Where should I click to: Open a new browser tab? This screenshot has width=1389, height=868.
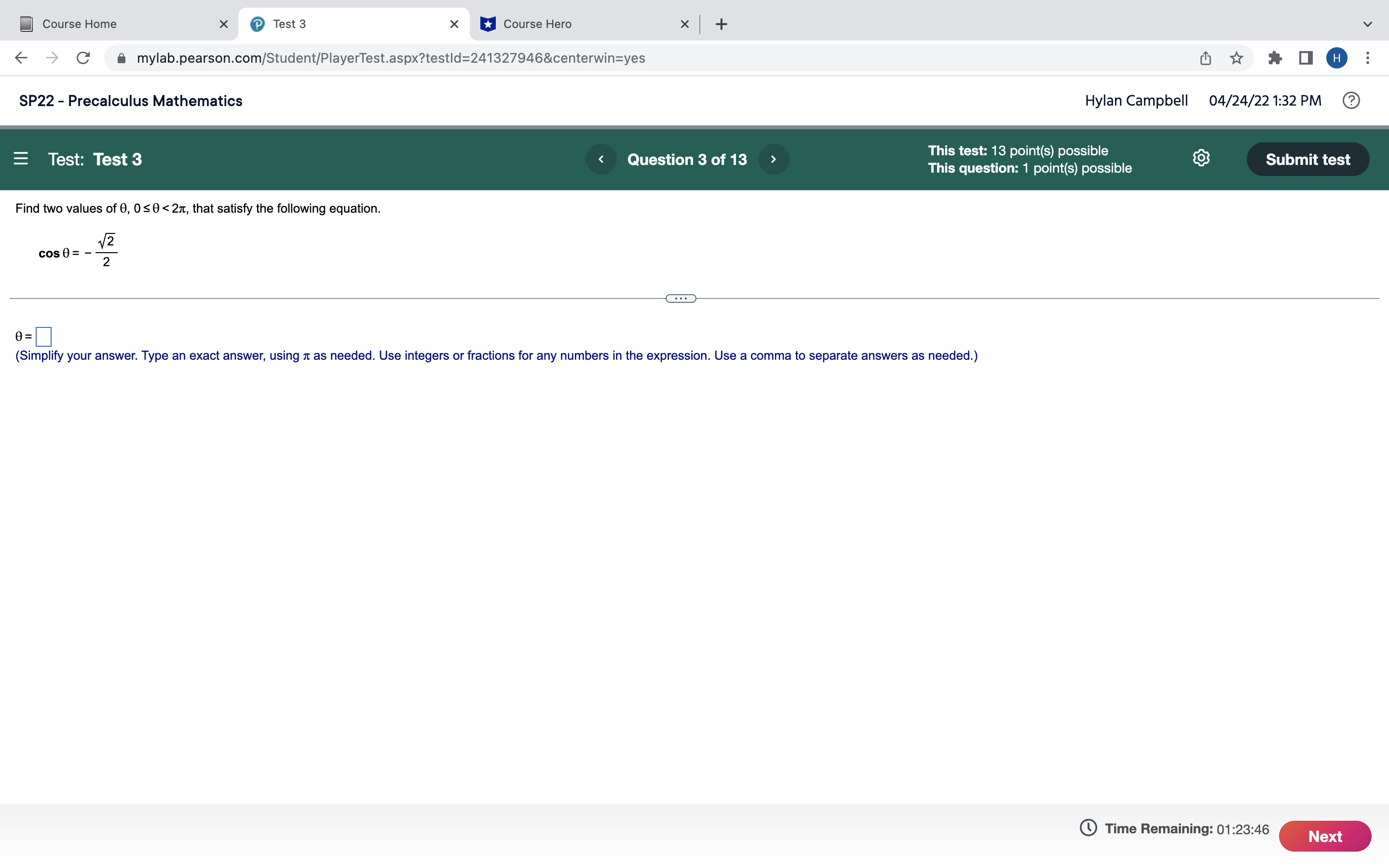coord(722,24)
